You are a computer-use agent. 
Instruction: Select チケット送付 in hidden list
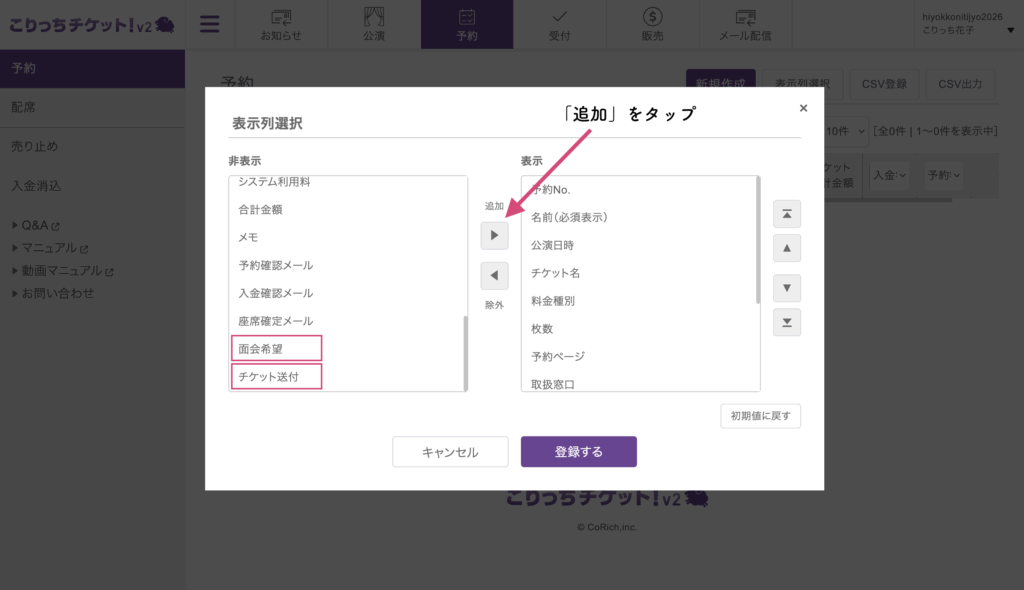click(276, 376)
